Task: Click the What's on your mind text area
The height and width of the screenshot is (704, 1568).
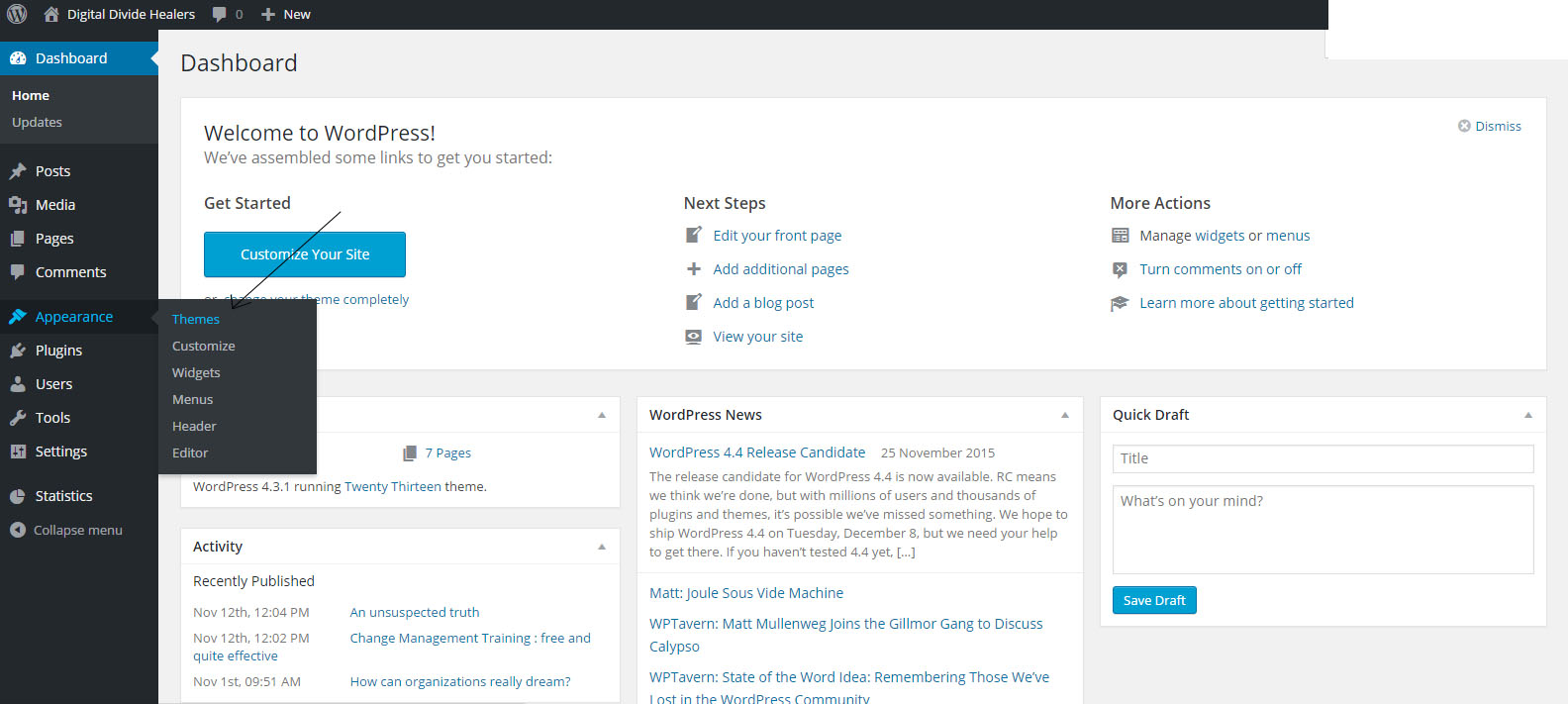Action: [x=1323, y=530]
